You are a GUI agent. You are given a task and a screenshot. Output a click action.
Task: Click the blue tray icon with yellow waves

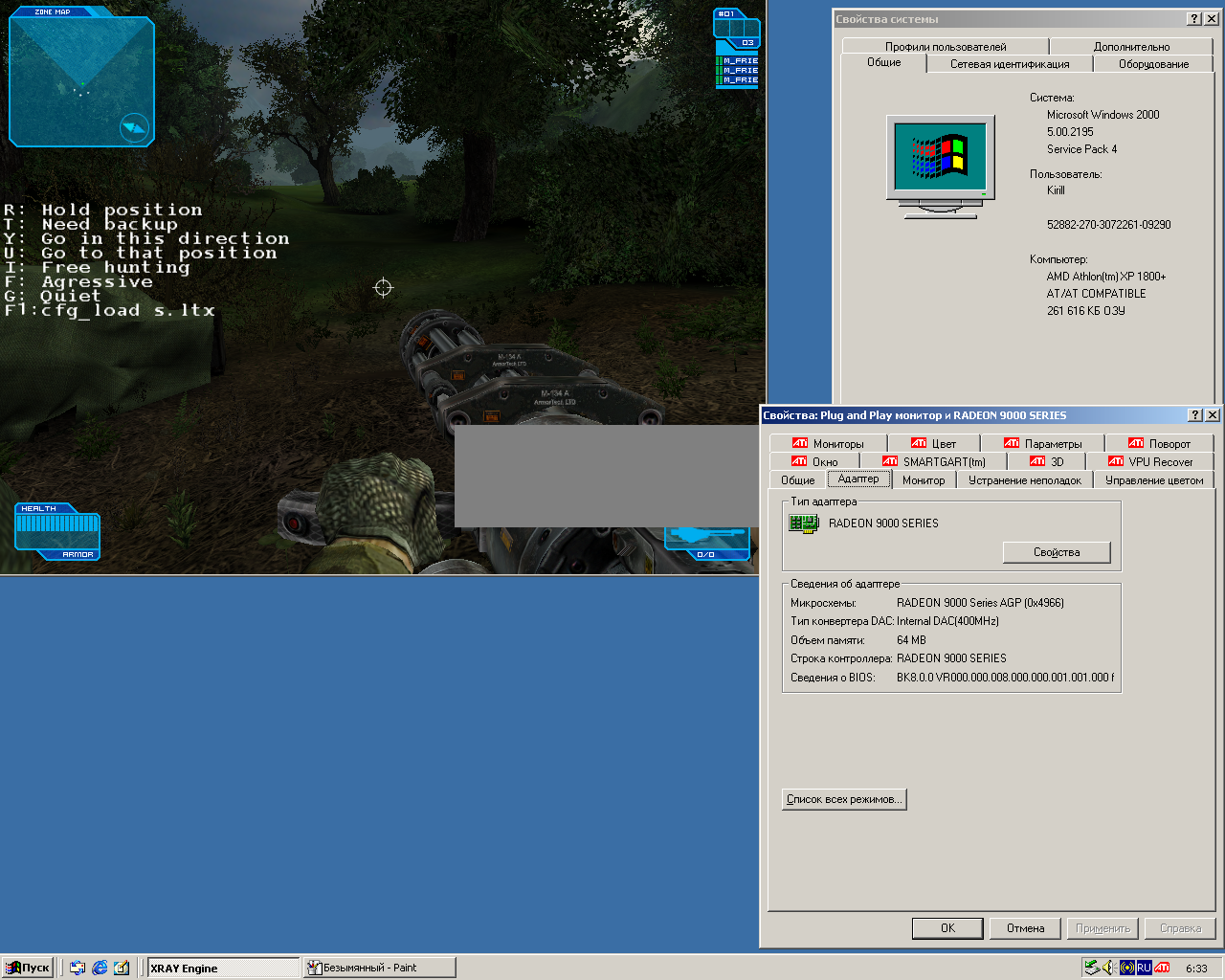[x=1126, y=968]
